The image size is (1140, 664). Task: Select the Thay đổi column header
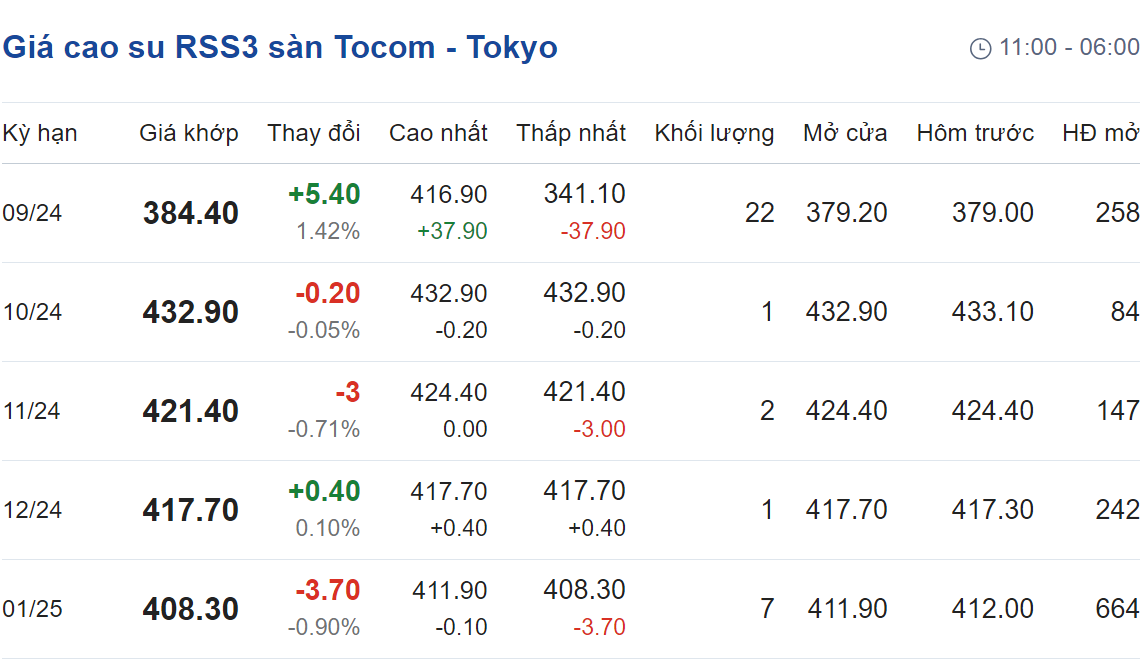point(313,133)
